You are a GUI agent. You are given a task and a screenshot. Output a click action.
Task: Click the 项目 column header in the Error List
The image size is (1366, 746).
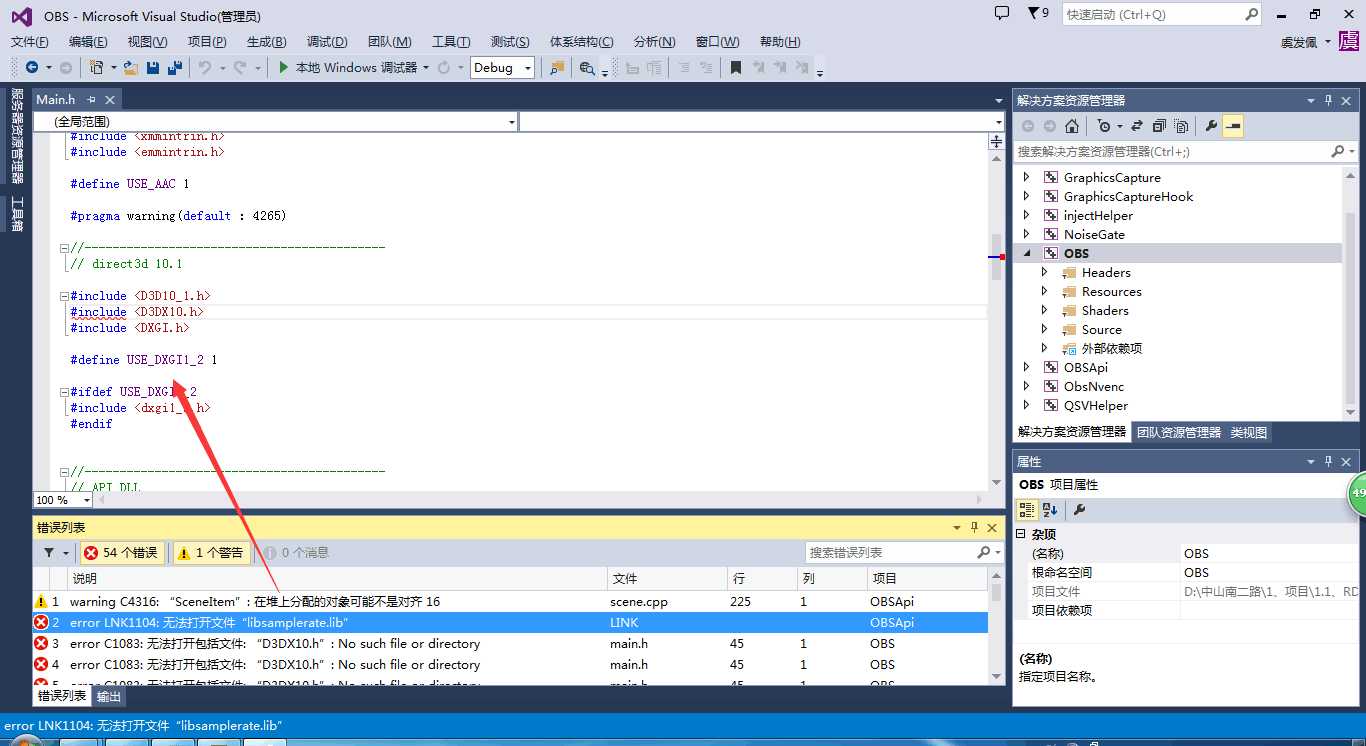pos(926,578)
